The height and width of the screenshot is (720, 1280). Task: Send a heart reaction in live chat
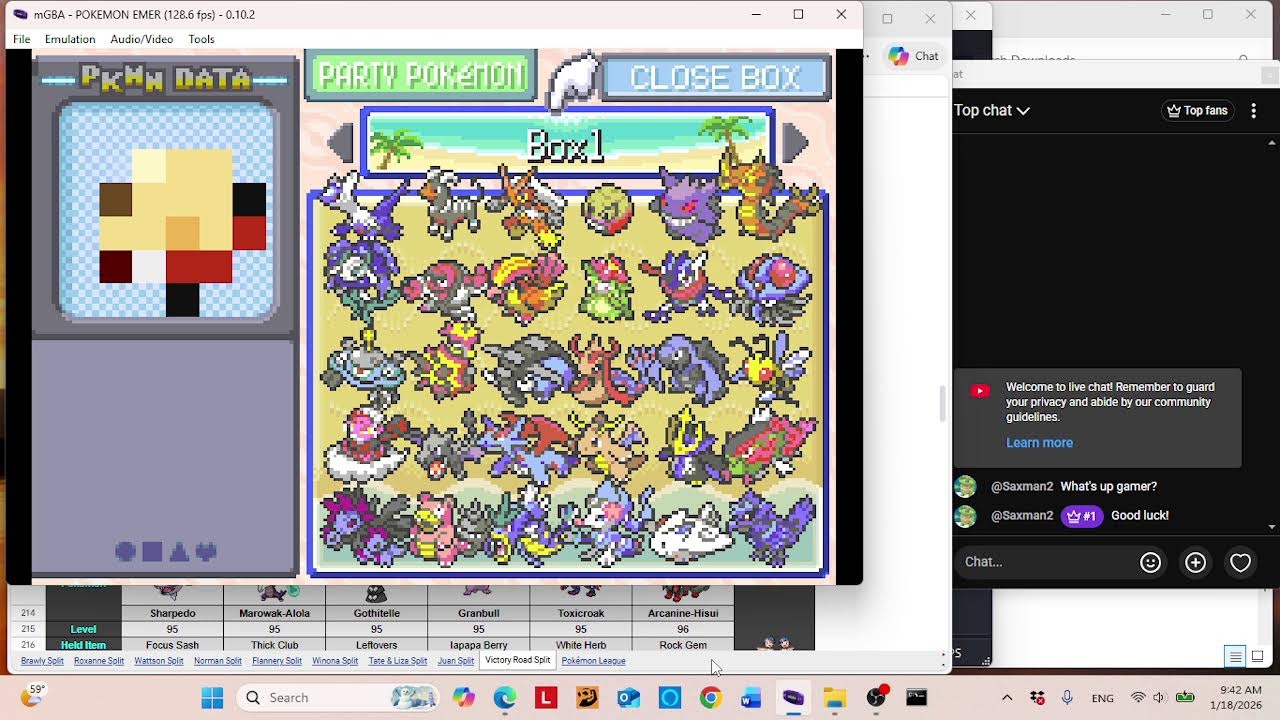1240,562
